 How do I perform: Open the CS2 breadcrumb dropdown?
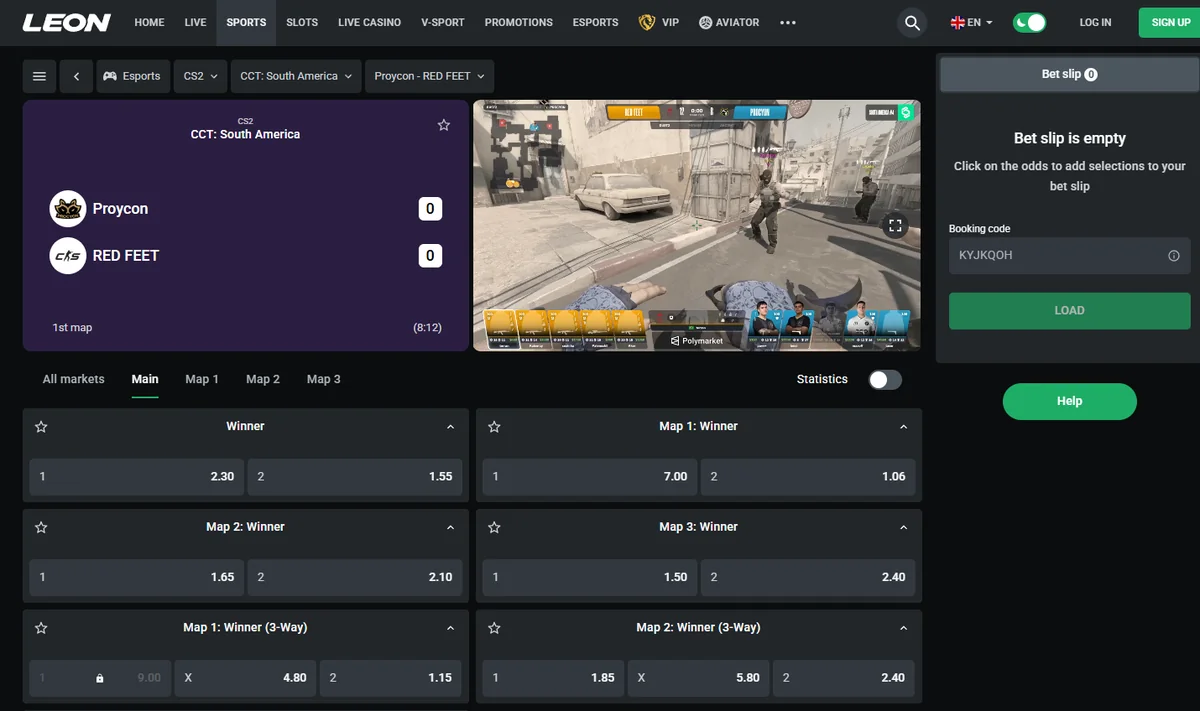click(x=201, y=76)
